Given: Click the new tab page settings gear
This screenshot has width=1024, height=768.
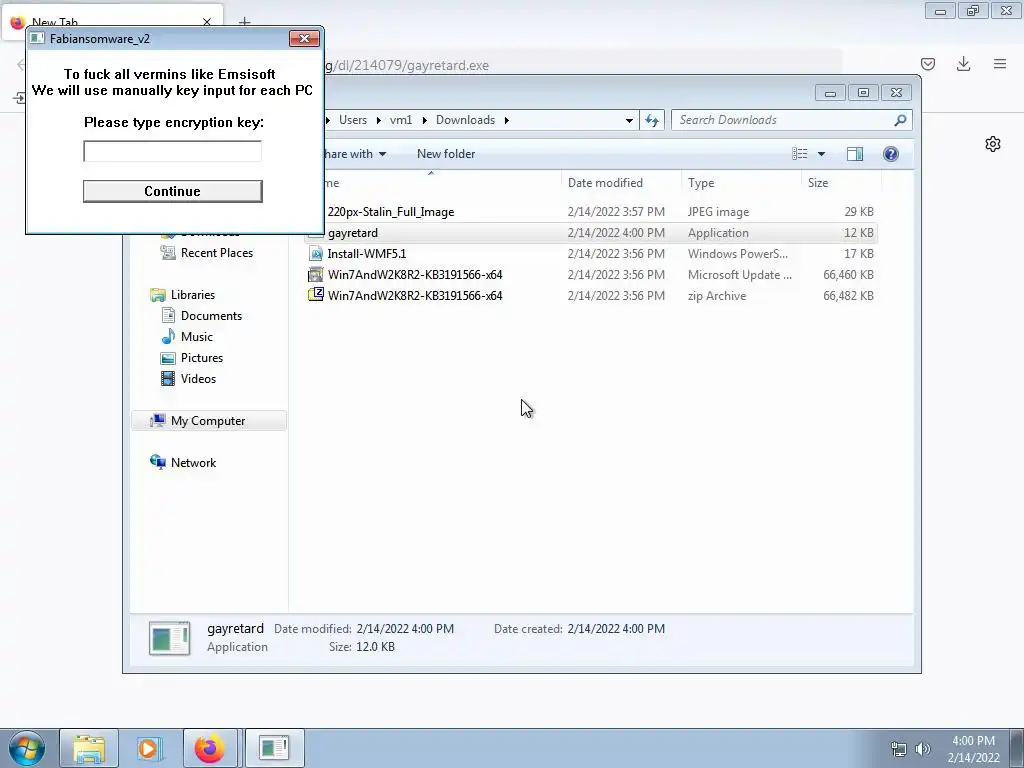Looking at the screenshot, I should point(993,144).
